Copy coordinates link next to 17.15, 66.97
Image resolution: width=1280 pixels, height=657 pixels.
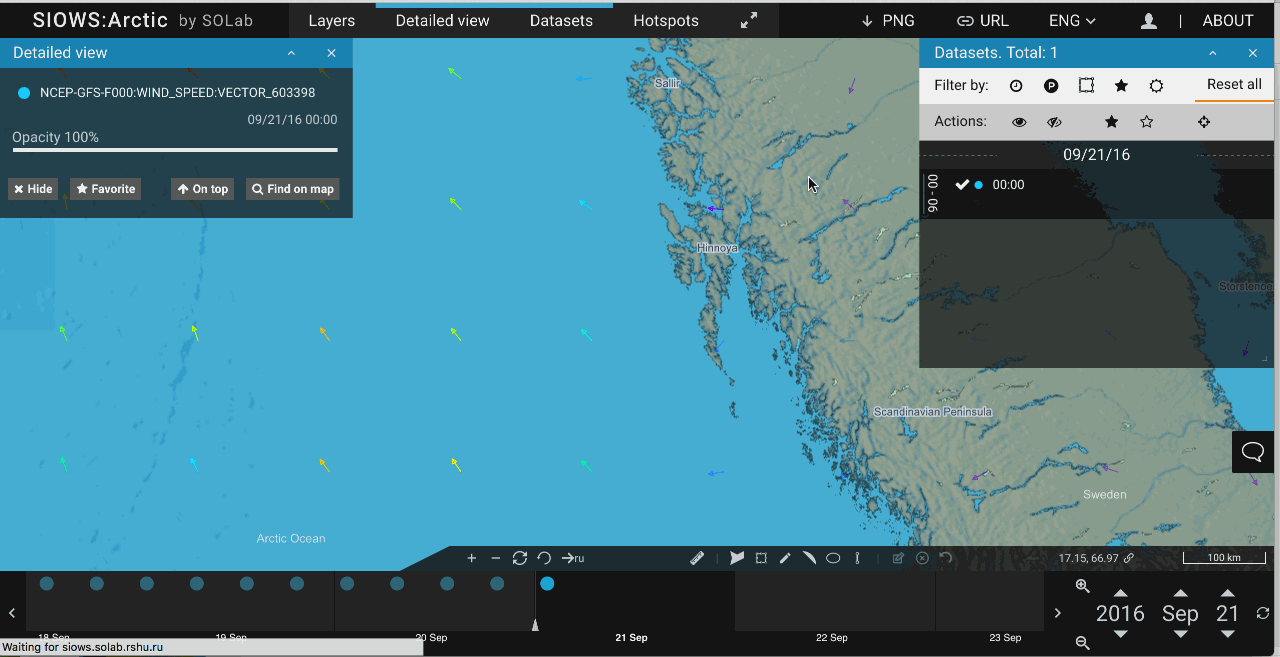pyautogui.click(x=1129, y=558)
